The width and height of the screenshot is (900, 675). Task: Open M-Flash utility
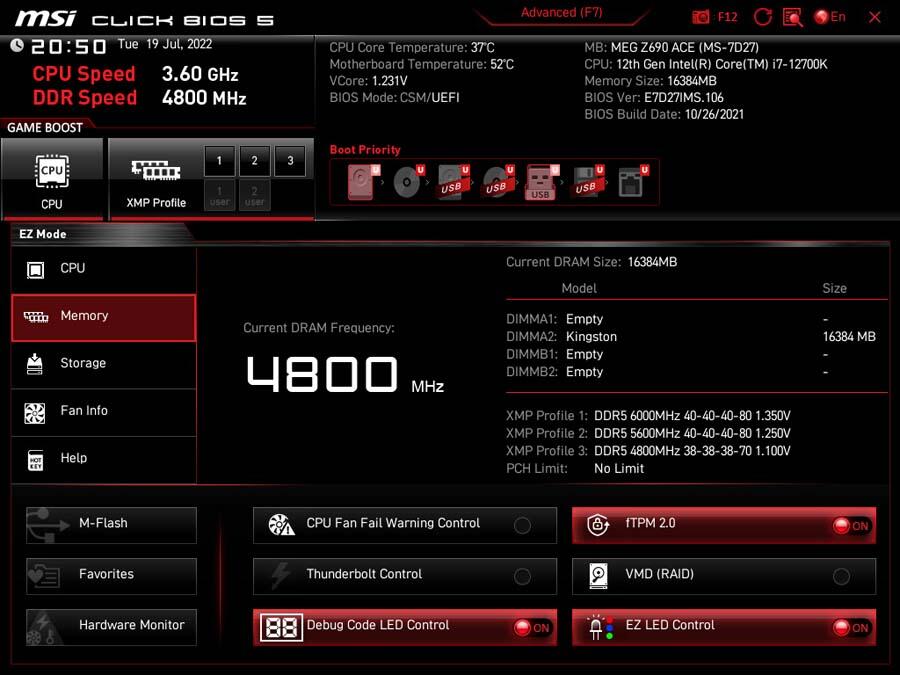(111, 525)
